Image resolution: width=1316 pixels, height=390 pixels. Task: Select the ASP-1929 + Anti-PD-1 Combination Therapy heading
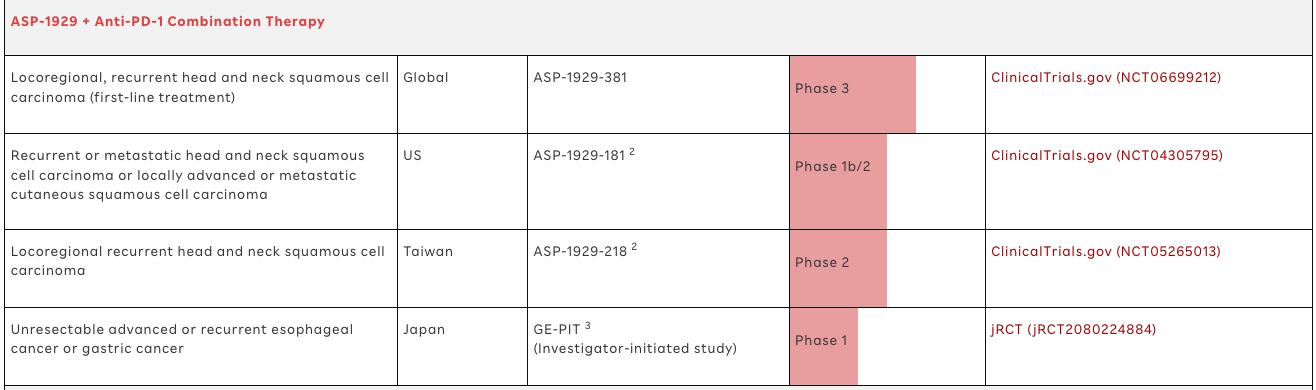pos(168,21)
